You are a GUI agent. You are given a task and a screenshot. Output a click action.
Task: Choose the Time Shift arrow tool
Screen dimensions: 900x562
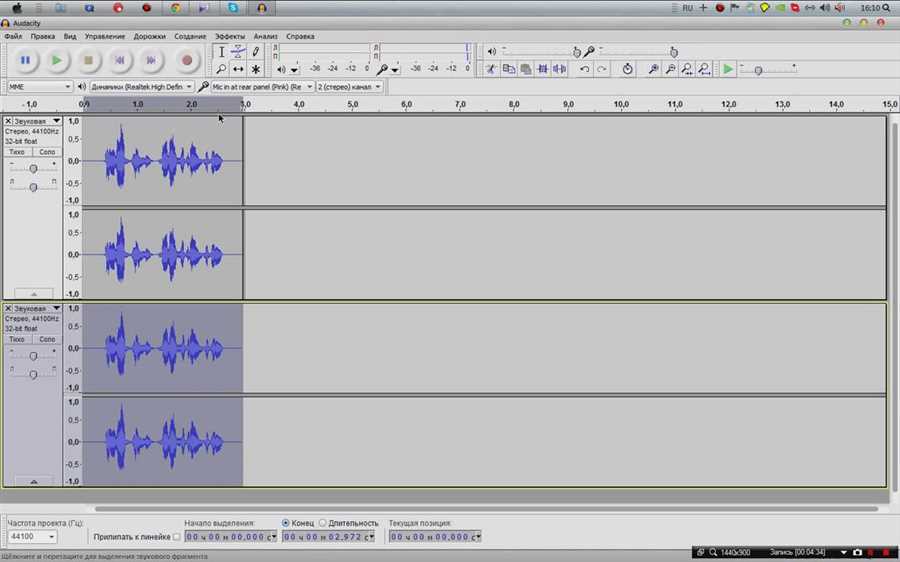coord(238,69)
